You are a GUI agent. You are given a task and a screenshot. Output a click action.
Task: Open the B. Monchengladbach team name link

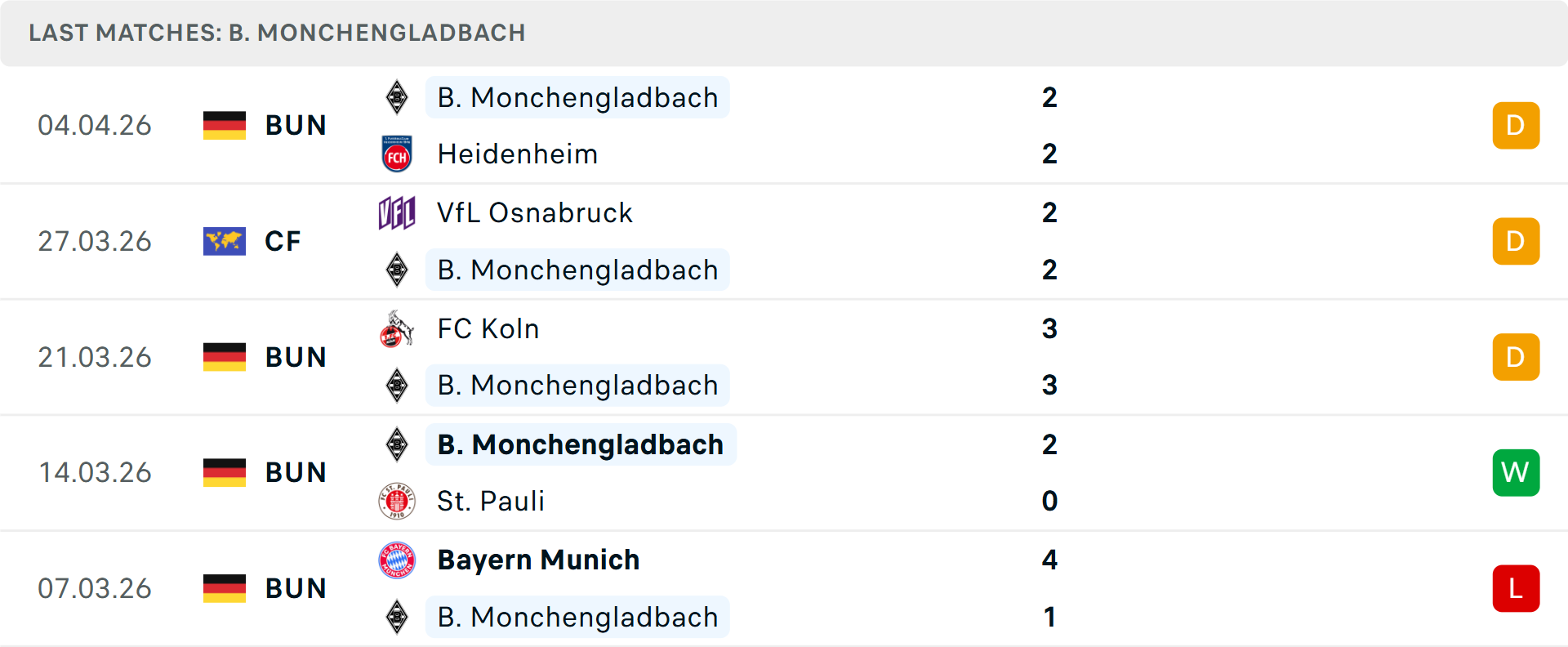pos(577,97)
